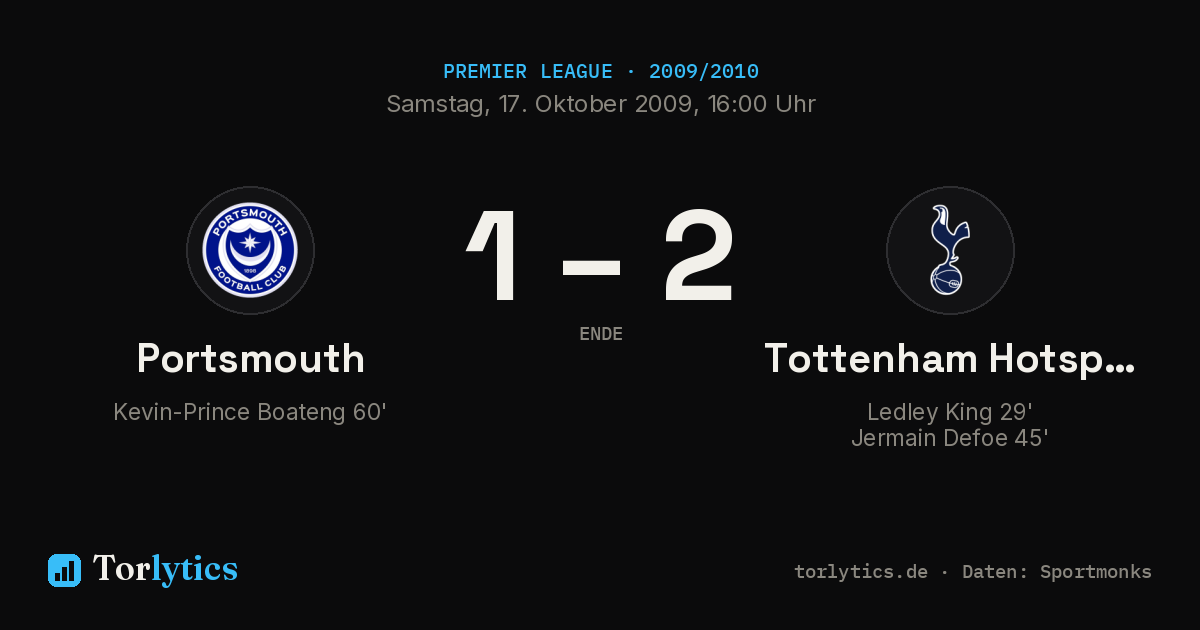Click the Tottenham Hotspur cockerel crest
This screenshot has height=630, width=1200.
(950, 250)
